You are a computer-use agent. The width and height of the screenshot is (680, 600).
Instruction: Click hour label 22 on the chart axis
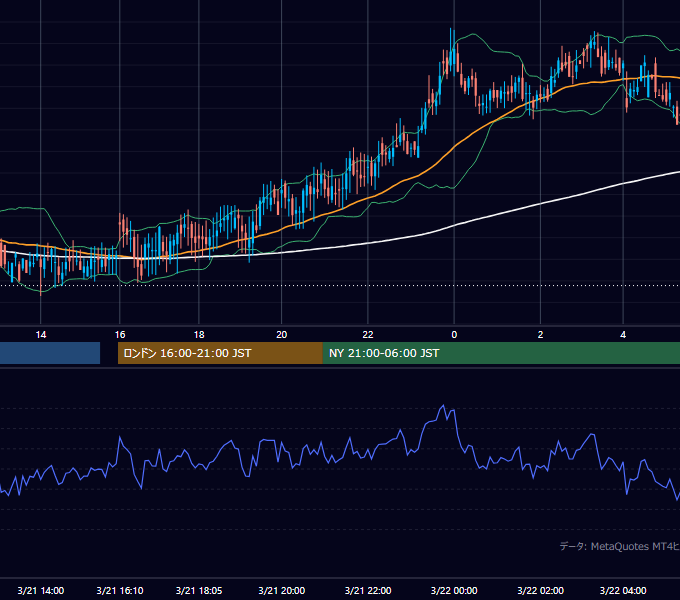coord(368,335)
